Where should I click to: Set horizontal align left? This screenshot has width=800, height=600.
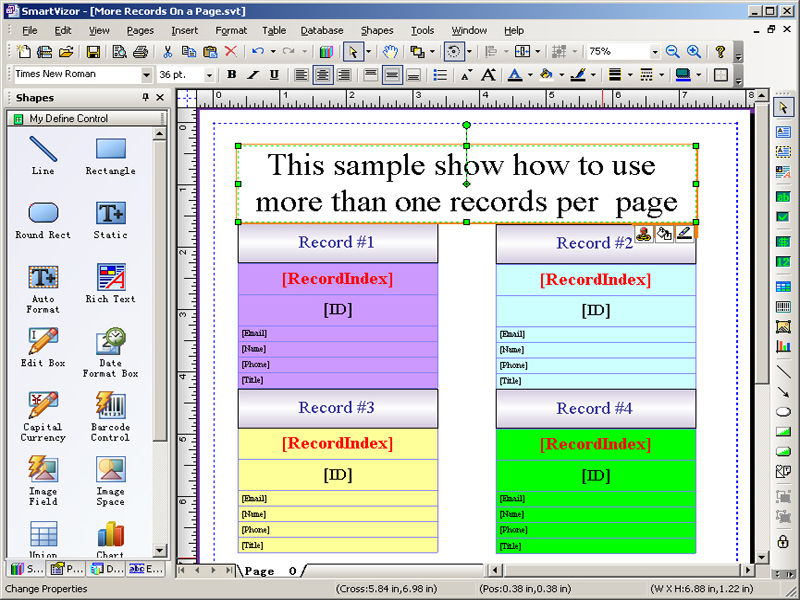pos(301,75)
